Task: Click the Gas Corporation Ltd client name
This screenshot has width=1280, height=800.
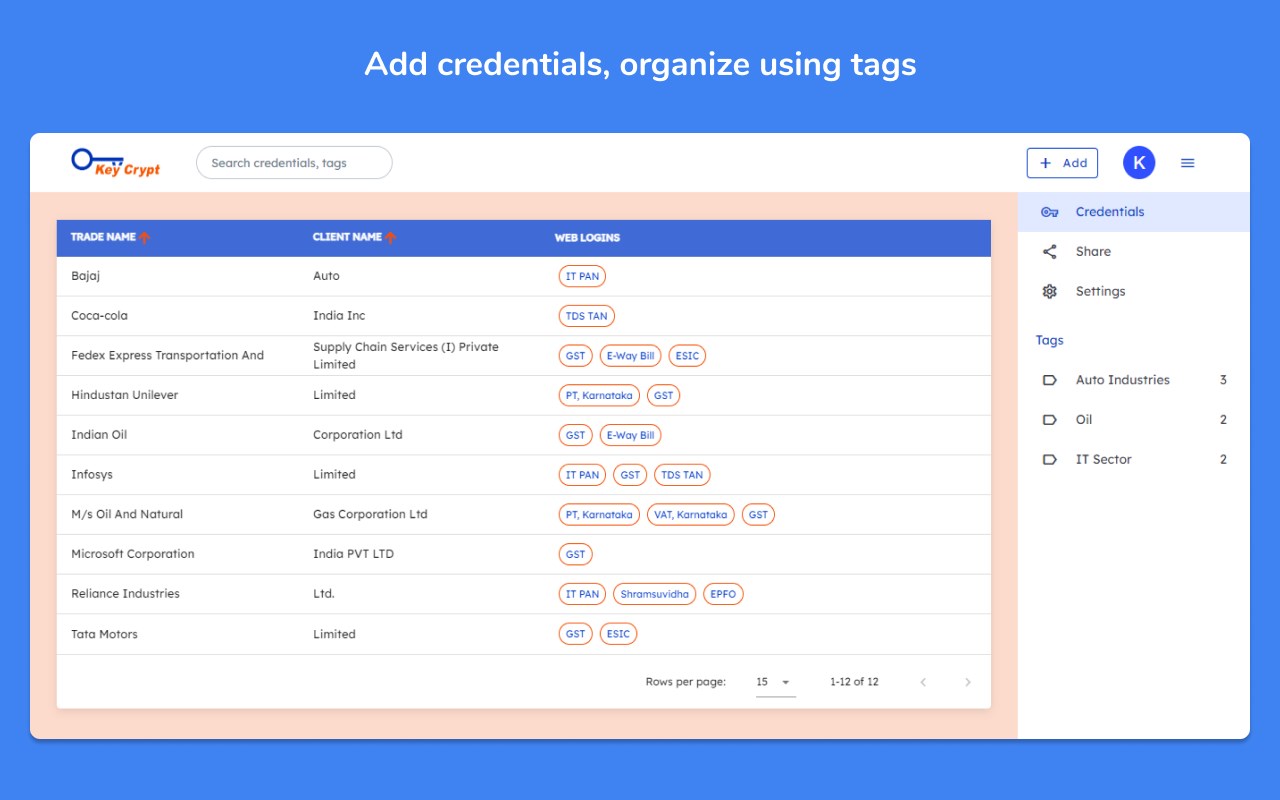Action: tap(370, 515)
